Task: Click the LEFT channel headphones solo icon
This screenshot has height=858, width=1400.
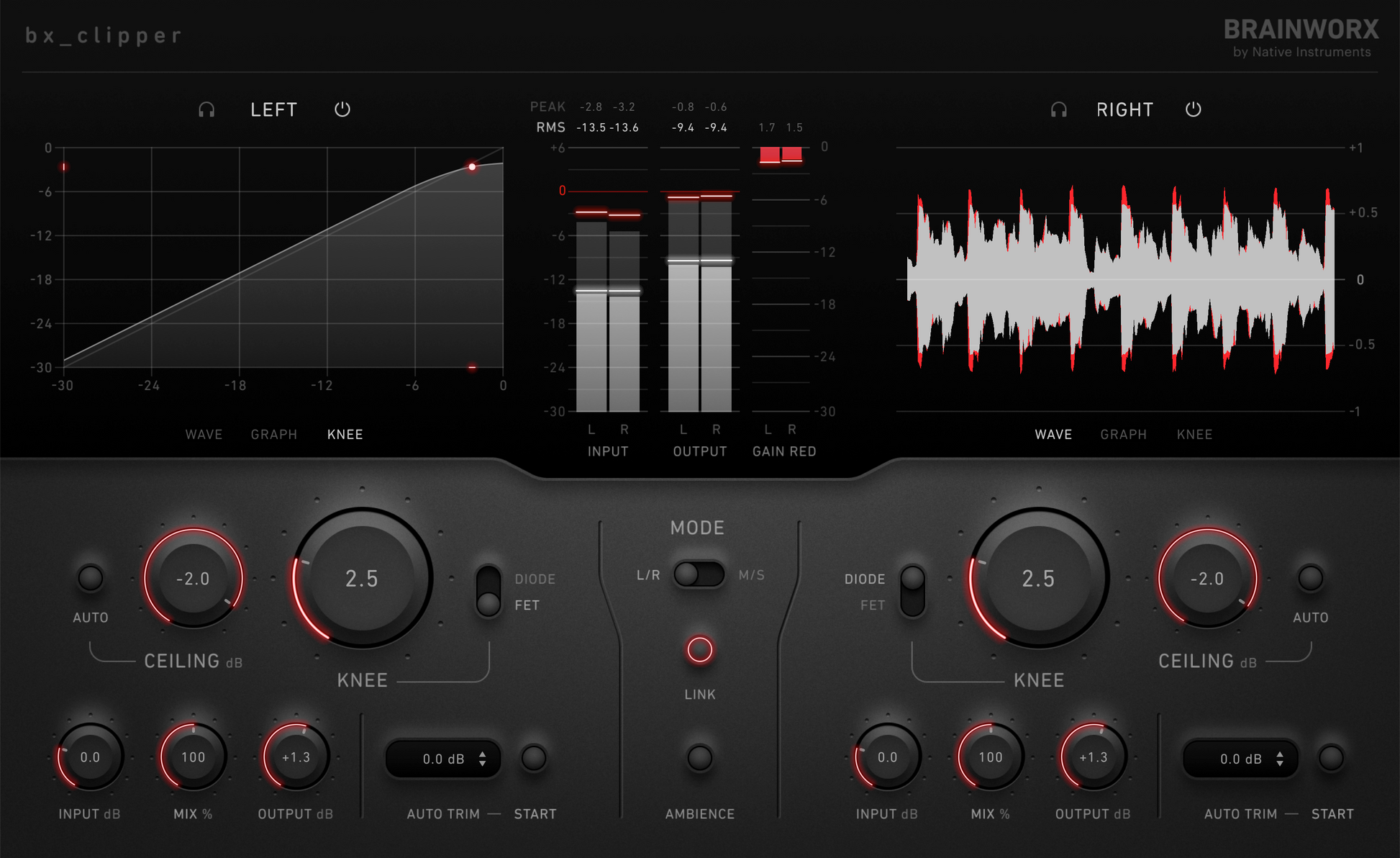Action: click(x=206, y=109)
